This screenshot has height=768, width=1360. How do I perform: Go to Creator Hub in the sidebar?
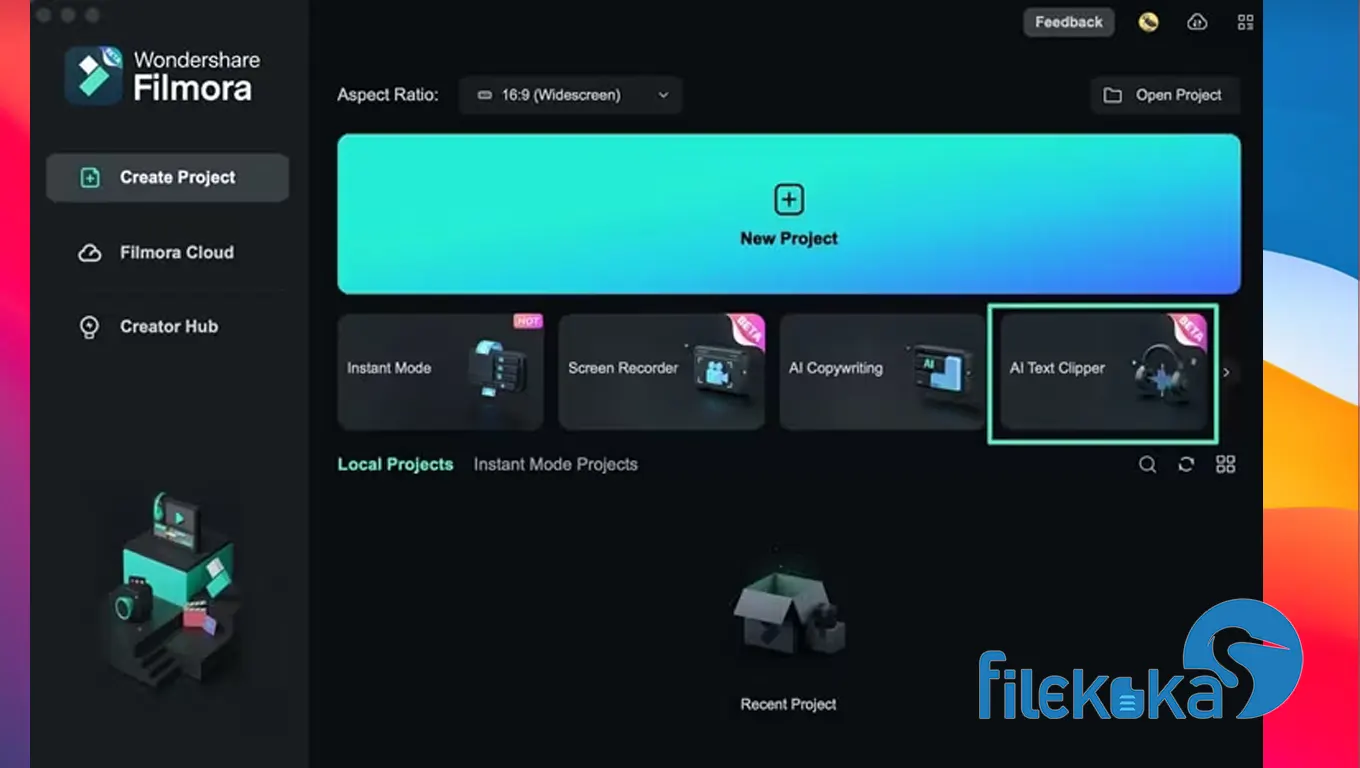click(168, 327)
